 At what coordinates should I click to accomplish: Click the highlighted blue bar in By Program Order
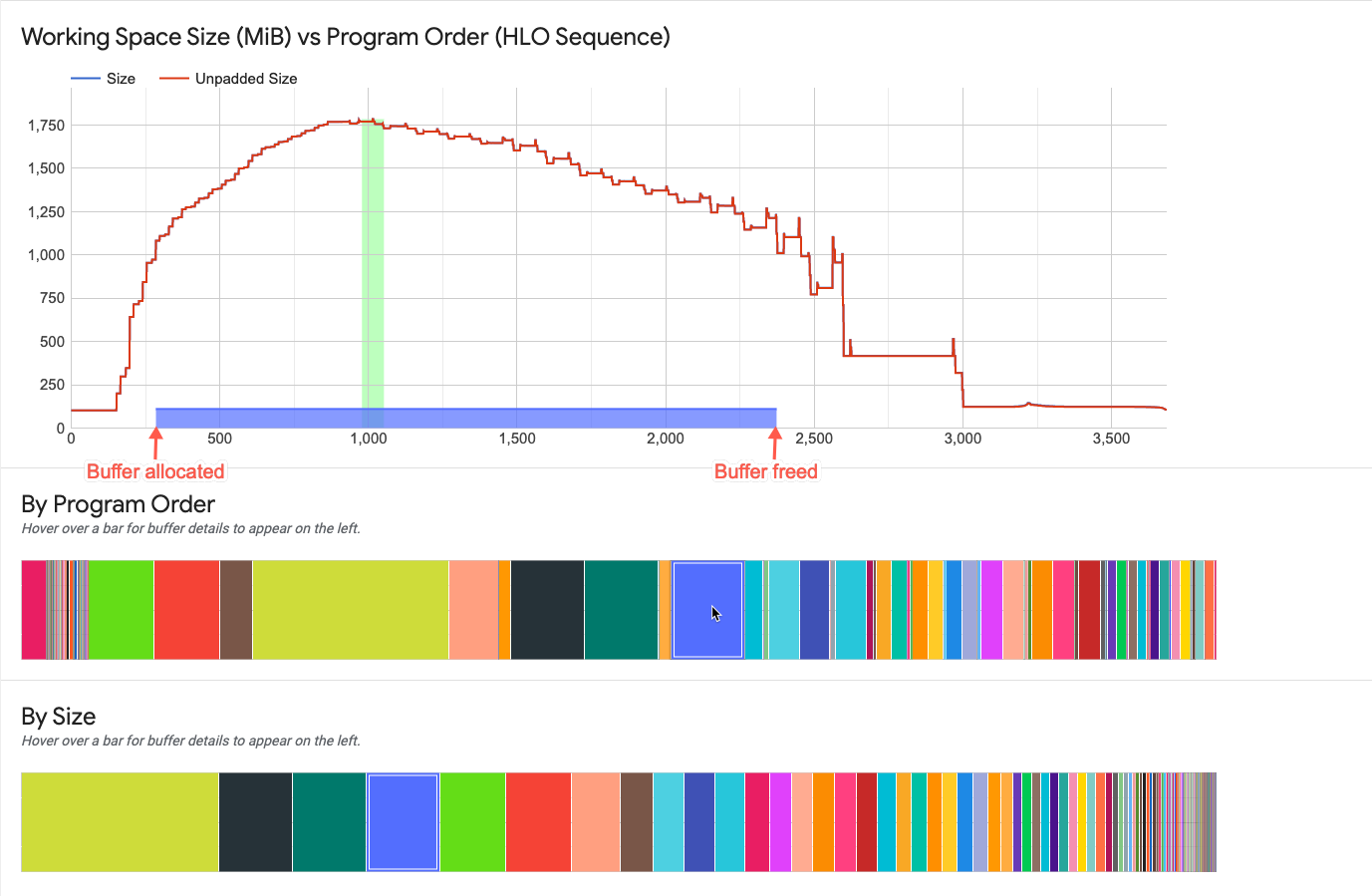coord(707,610)
